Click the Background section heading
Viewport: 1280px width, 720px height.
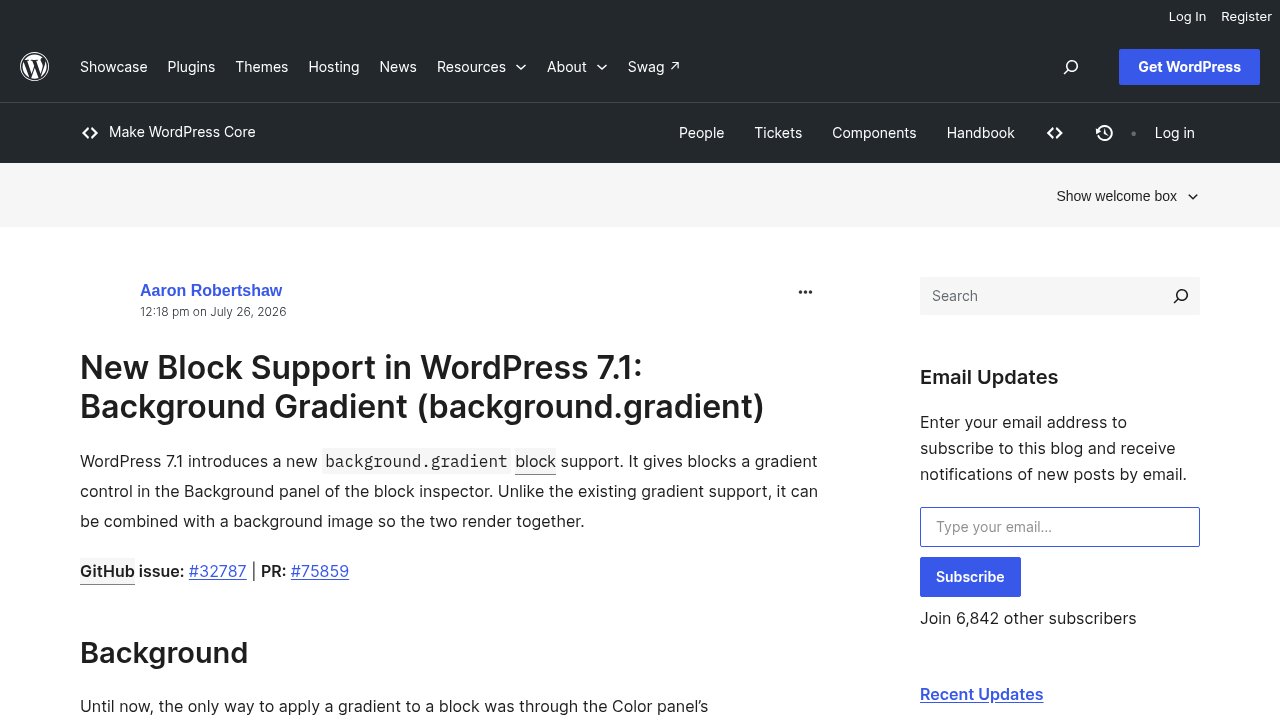(164, 652)
